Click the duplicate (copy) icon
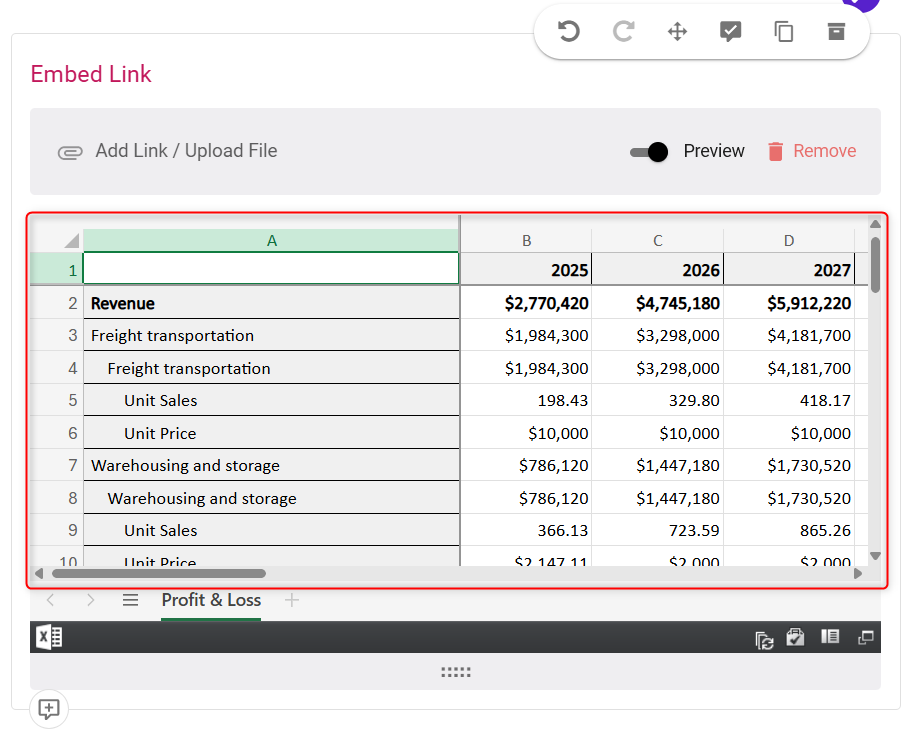The height and width of the screenshot is (730, 912). point(784,32)
